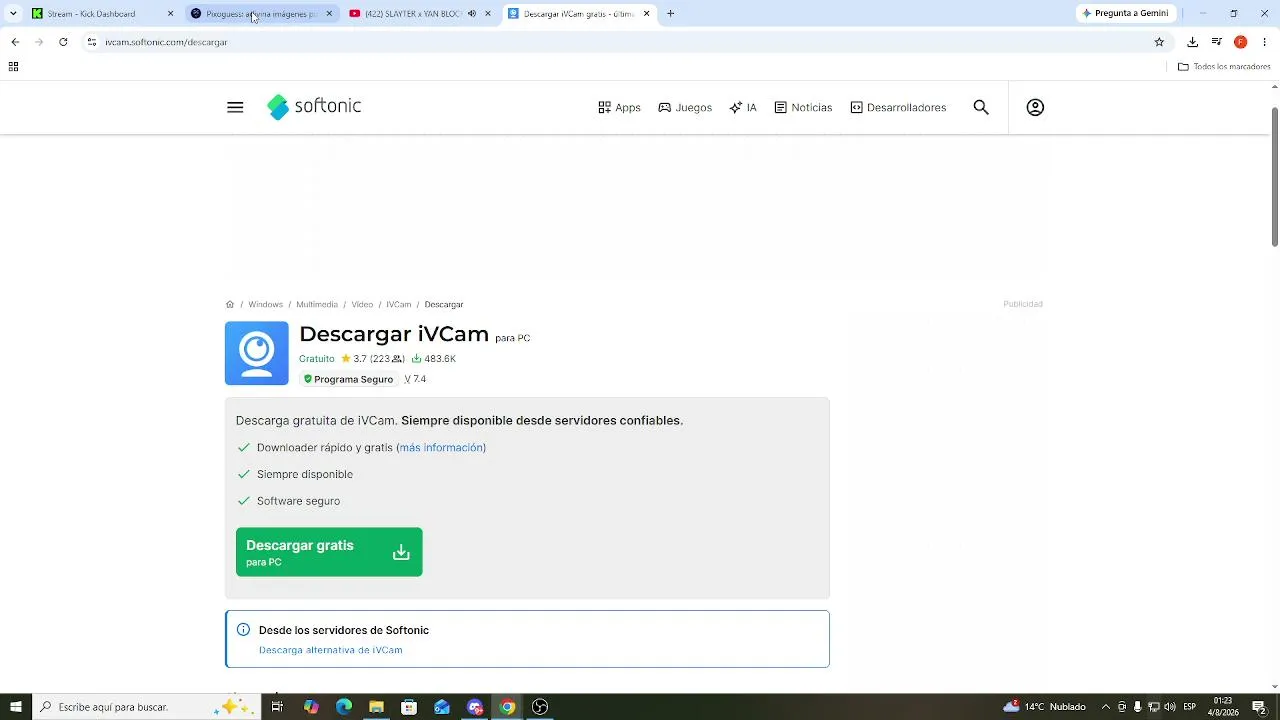Open File Explorer from the taskbar
Screen dimensions: 1280x720
click(x=376, y=707)
